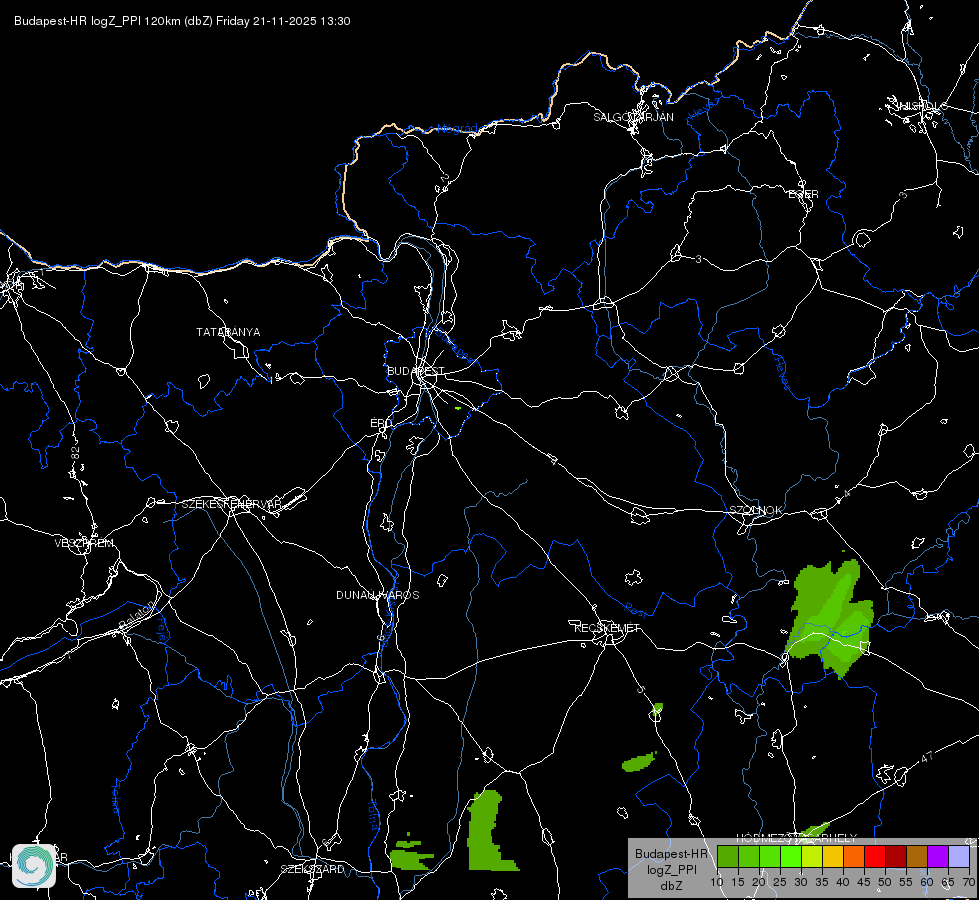Select the 25-30 dBZ legend swatch
The height and width of the screenshot is (900, 979).
(x=791, y=857)
